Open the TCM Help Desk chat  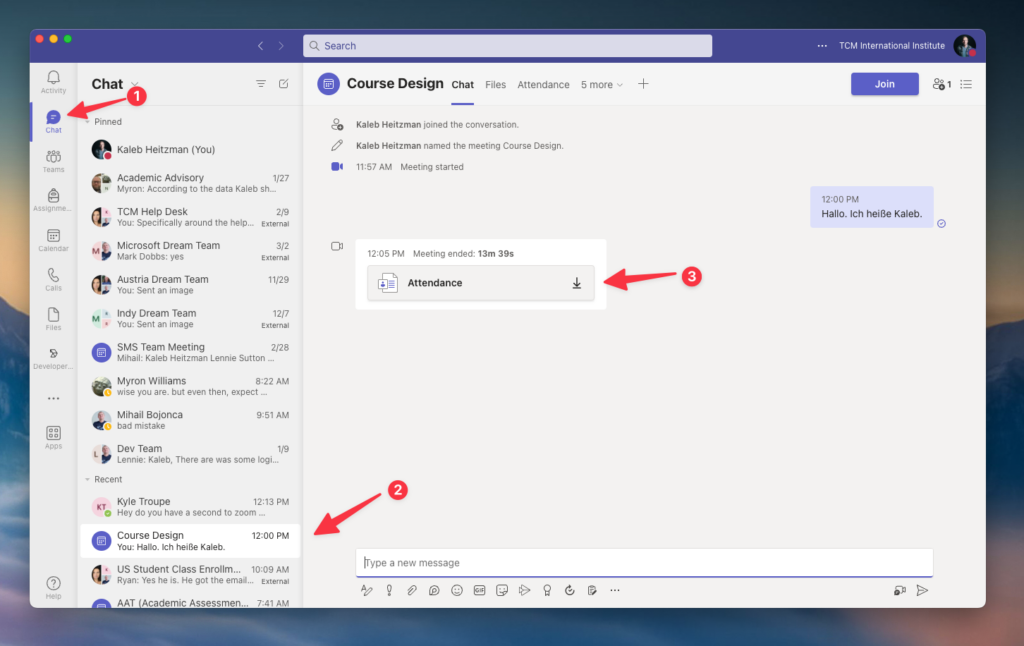coord(190,217)
